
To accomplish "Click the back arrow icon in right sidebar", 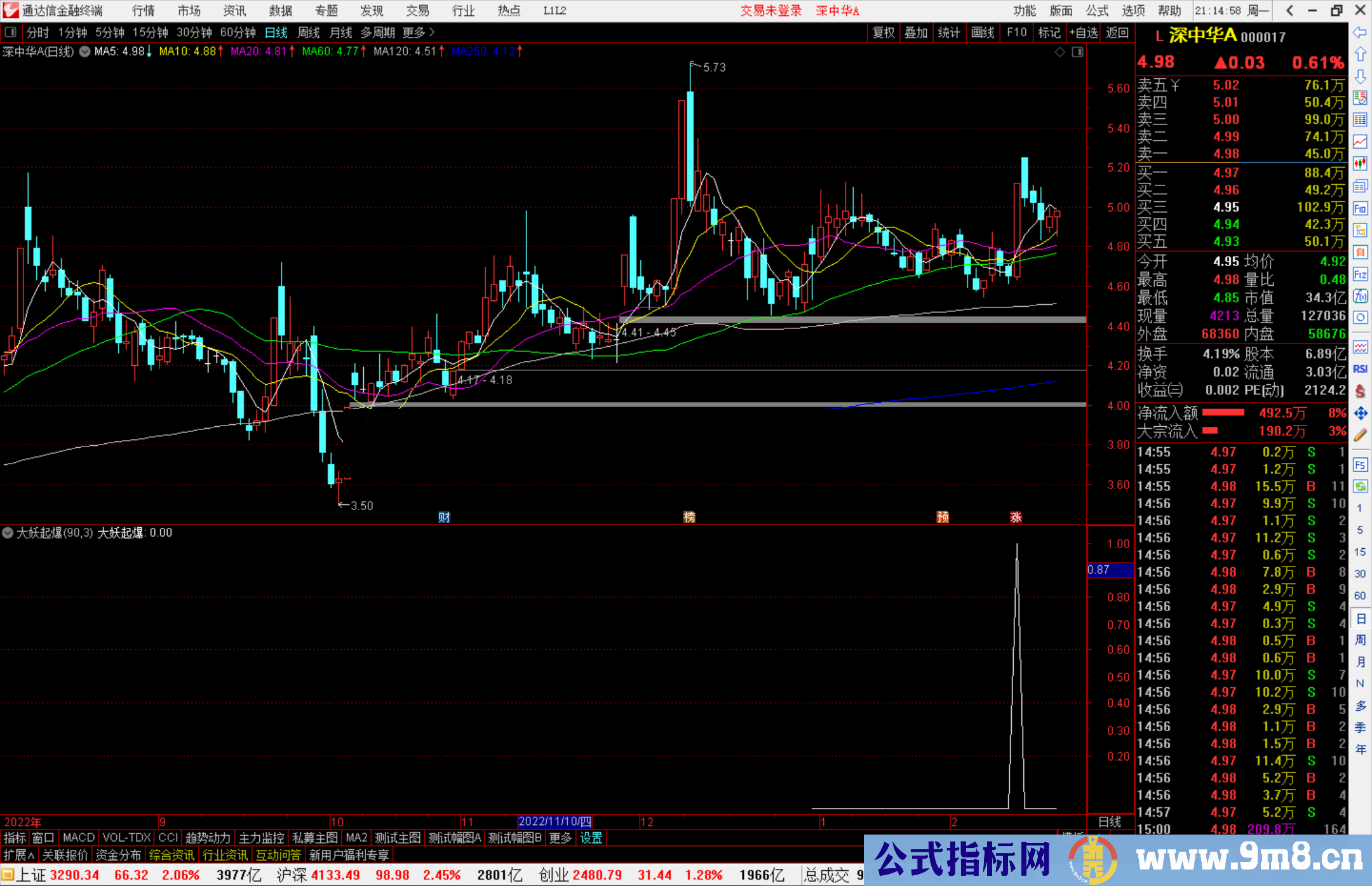I will (x=1359, y=32).
